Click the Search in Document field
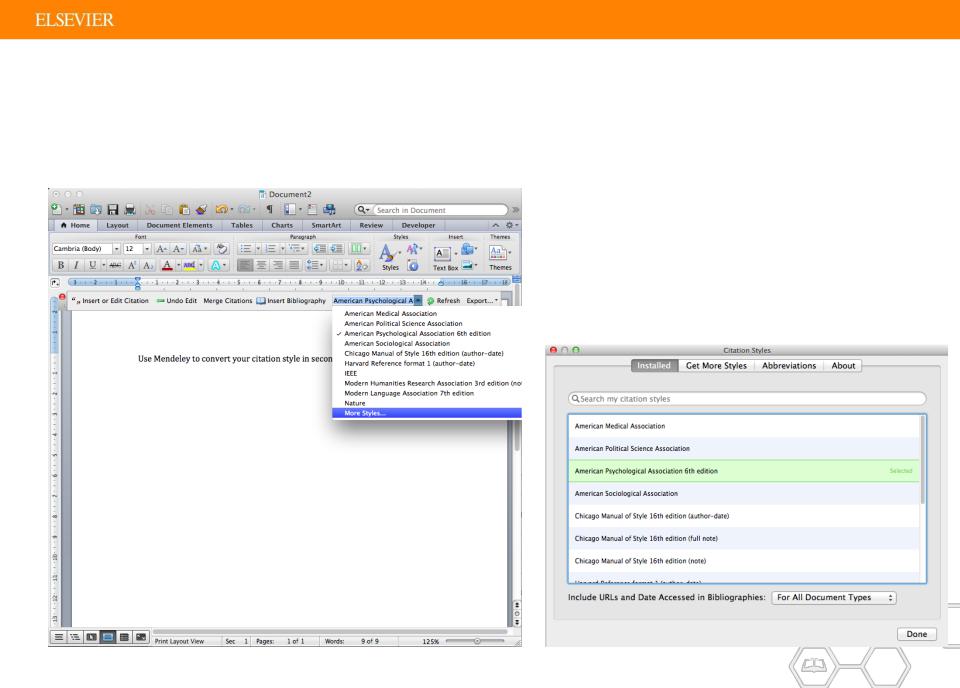 pos(439,210)
